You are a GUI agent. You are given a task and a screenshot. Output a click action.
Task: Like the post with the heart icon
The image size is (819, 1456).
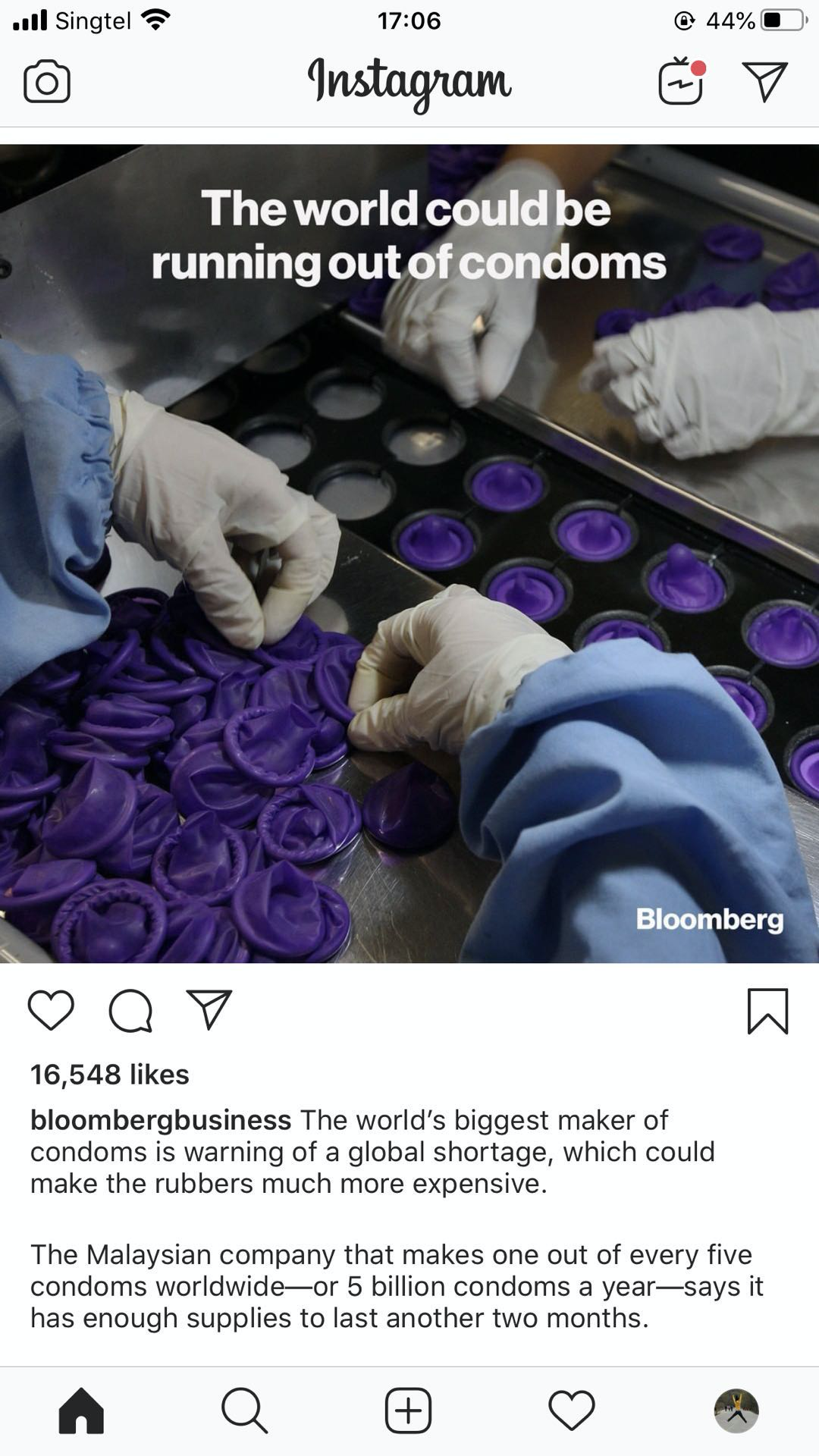(51, 1010)
